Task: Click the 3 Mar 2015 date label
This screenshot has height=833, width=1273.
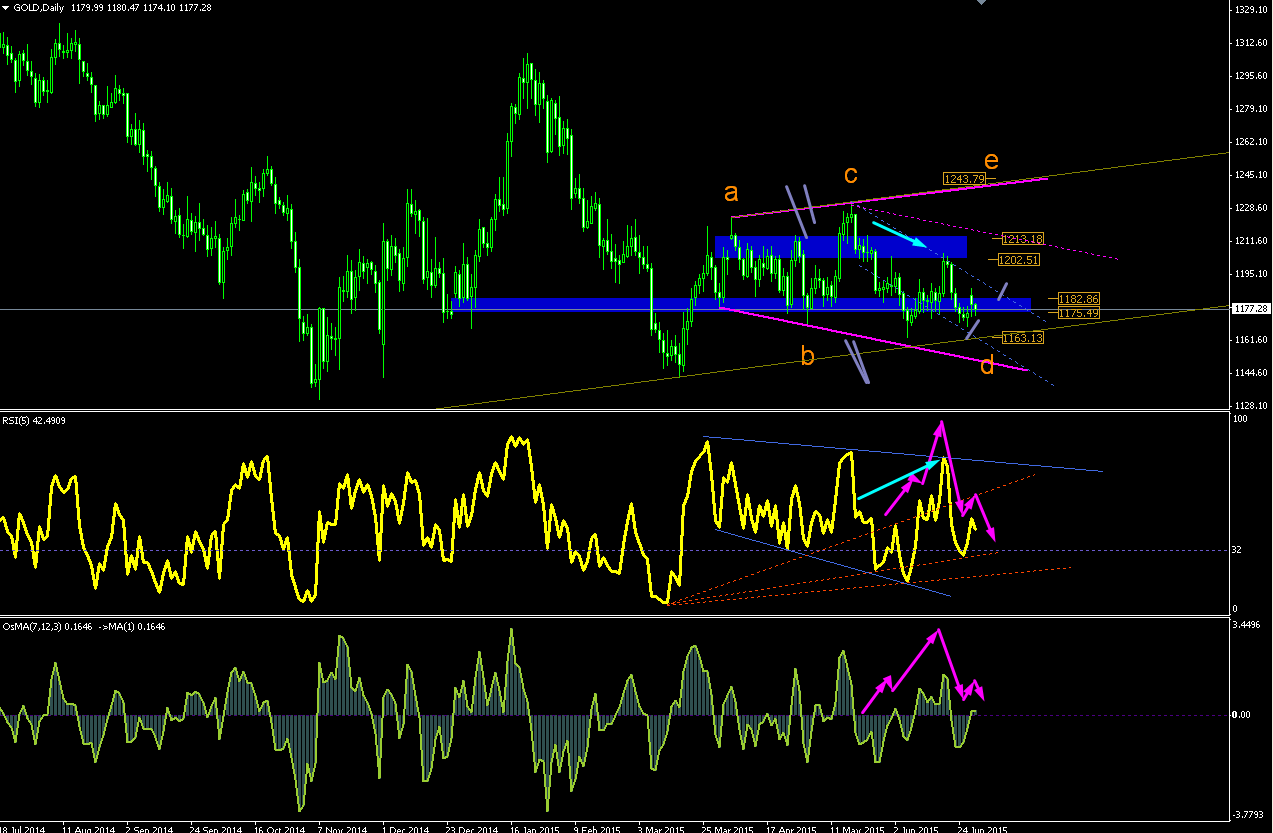Action: click(661, 828)
